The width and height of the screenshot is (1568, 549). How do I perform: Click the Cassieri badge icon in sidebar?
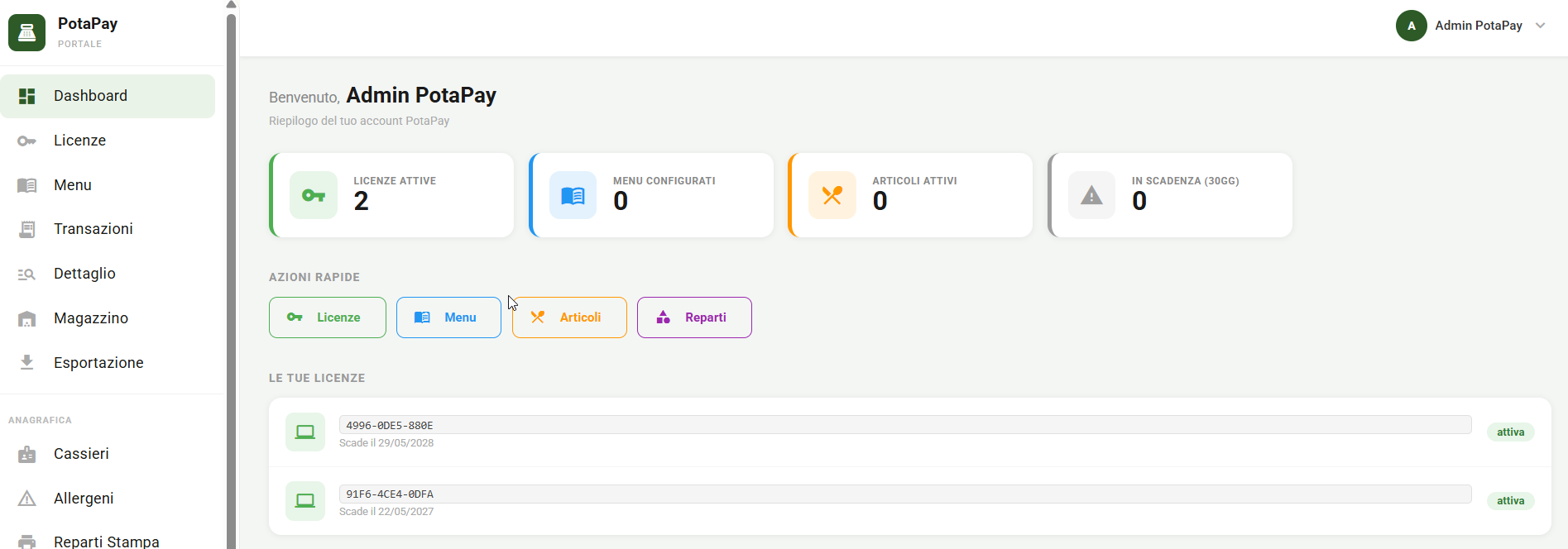26,454
